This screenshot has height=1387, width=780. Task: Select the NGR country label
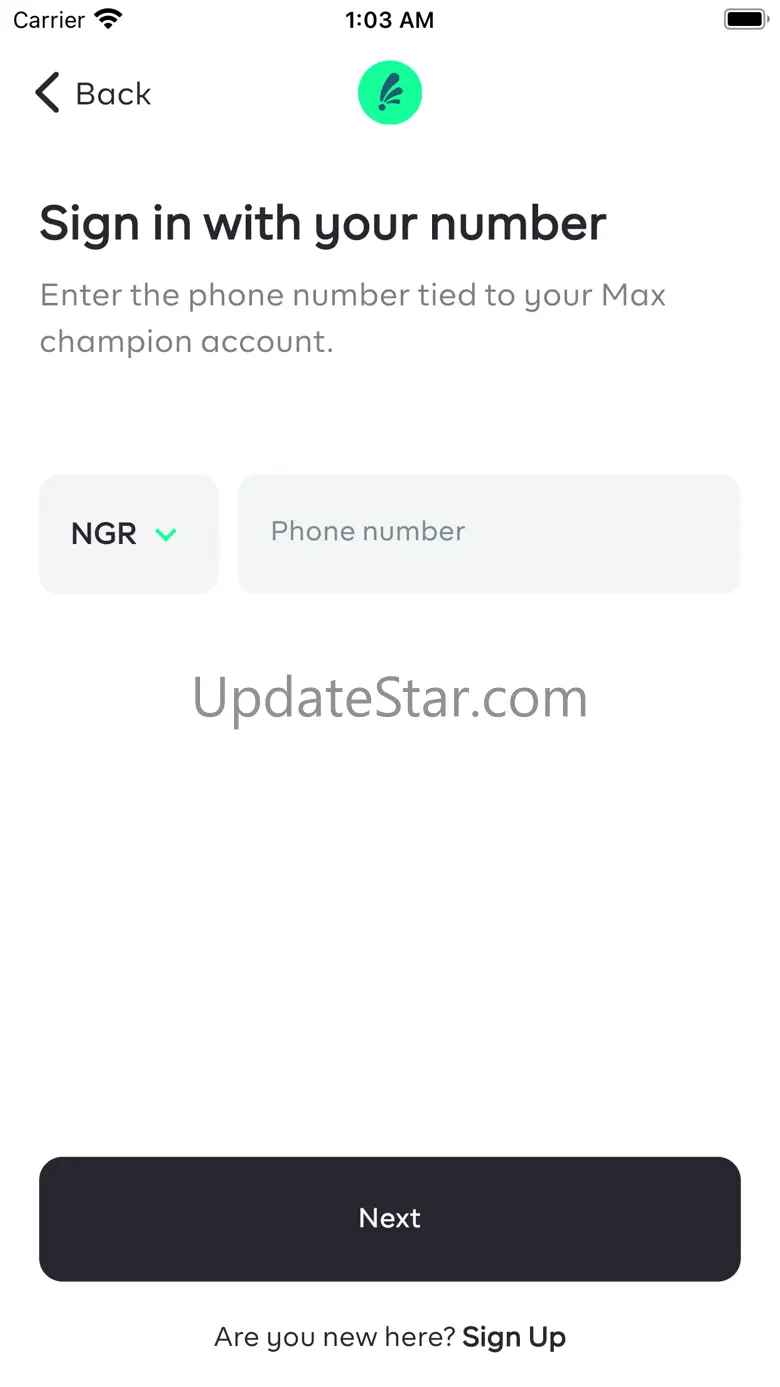point(104,534)
